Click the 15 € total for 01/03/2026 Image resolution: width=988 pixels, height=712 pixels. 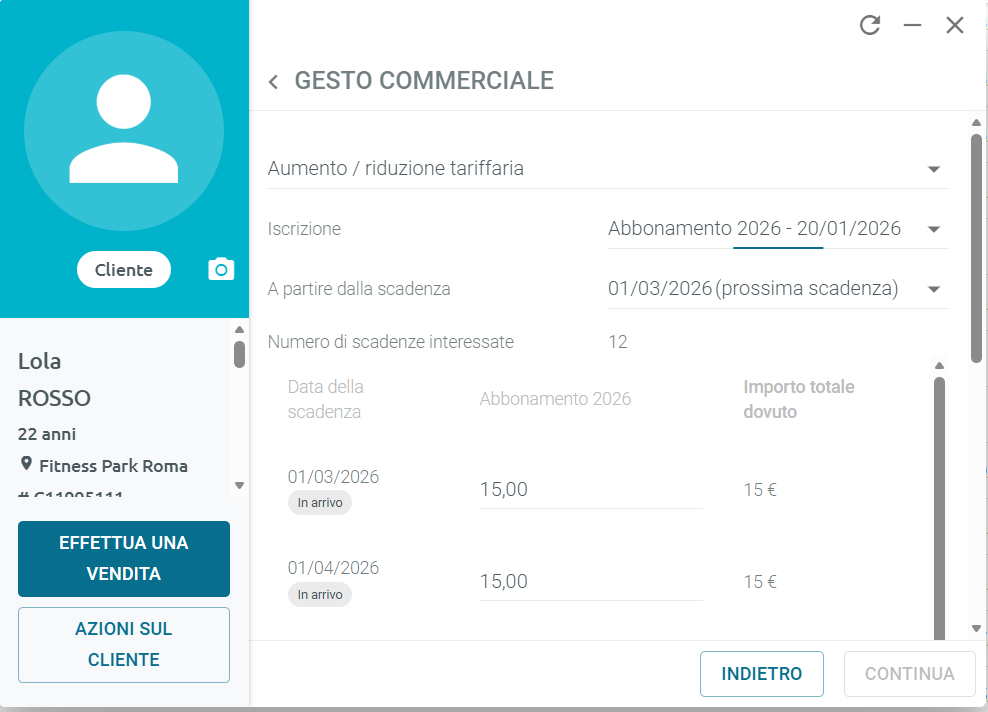760,490
